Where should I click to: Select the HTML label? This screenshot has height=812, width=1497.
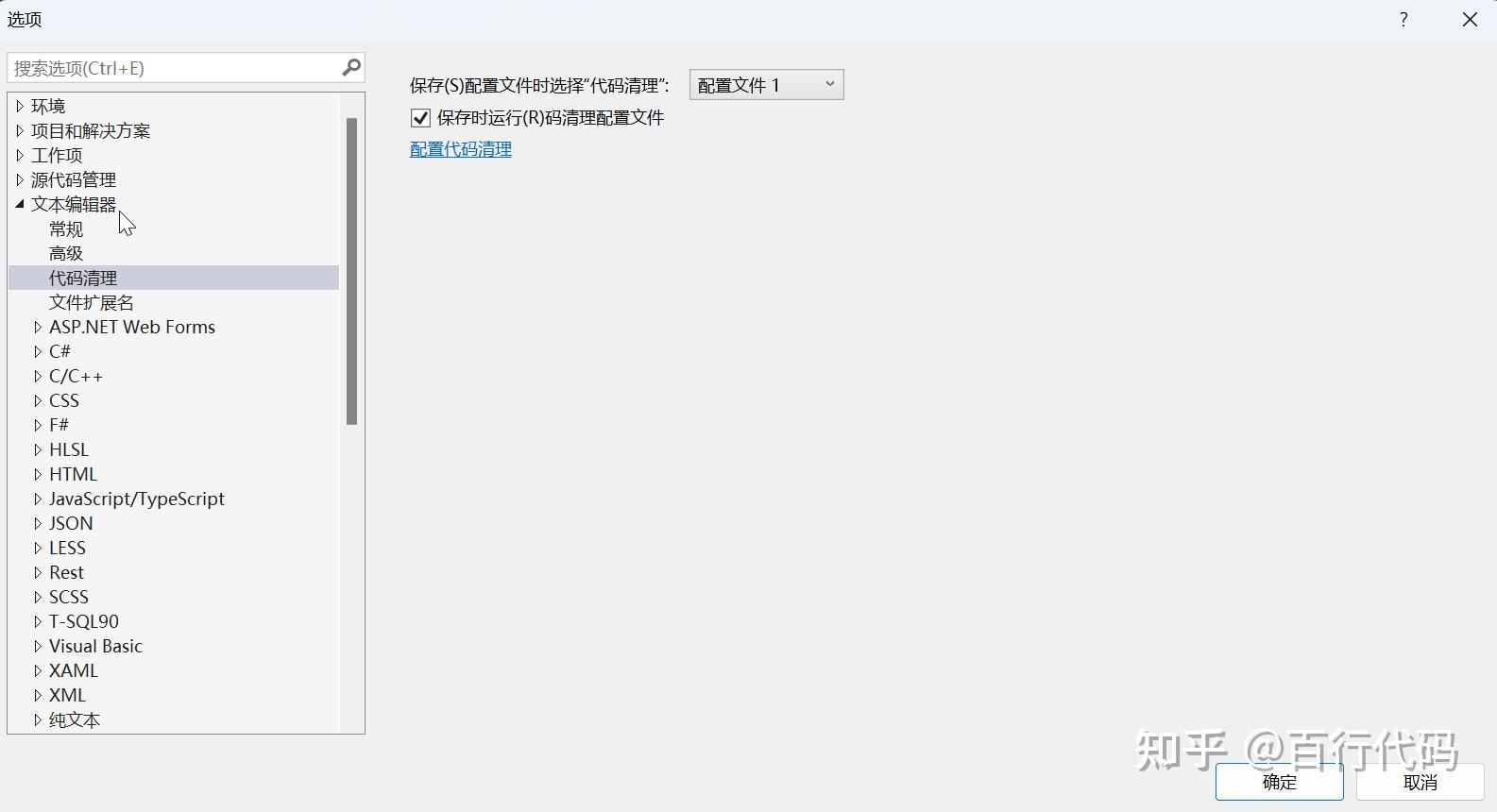[x=73, y=474]
